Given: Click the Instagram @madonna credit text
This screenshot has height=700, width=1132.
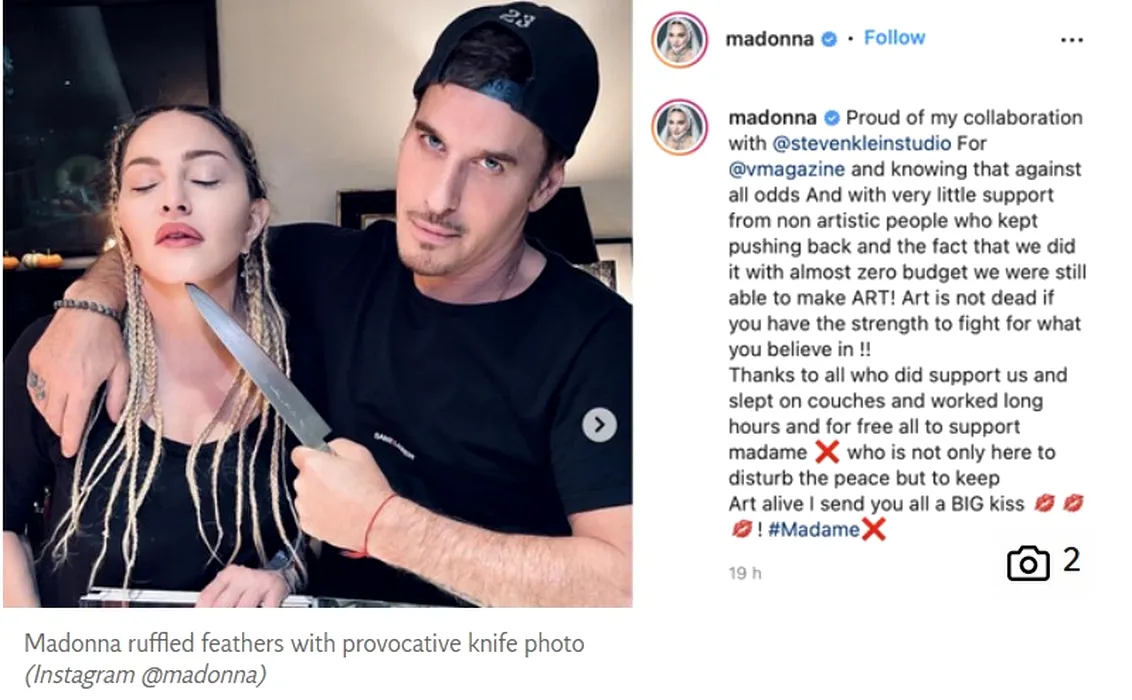Looking at the screenshot, I should point(146,675).
